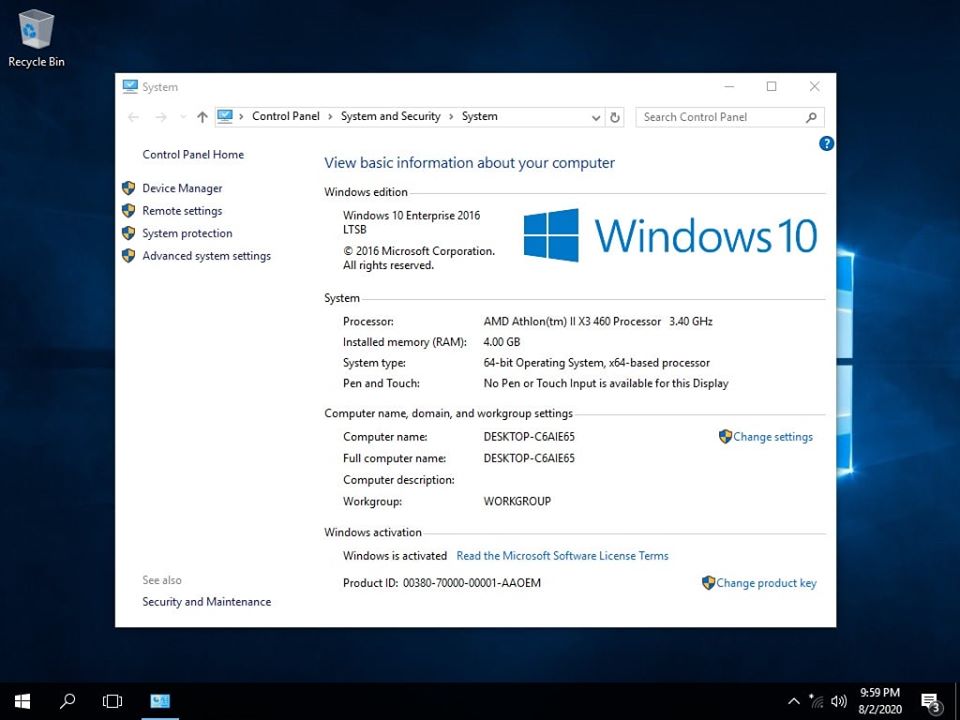This screenshot has height=720, width=960.
Task: Click System and Security breadcrumb
Action: [391, 116]
